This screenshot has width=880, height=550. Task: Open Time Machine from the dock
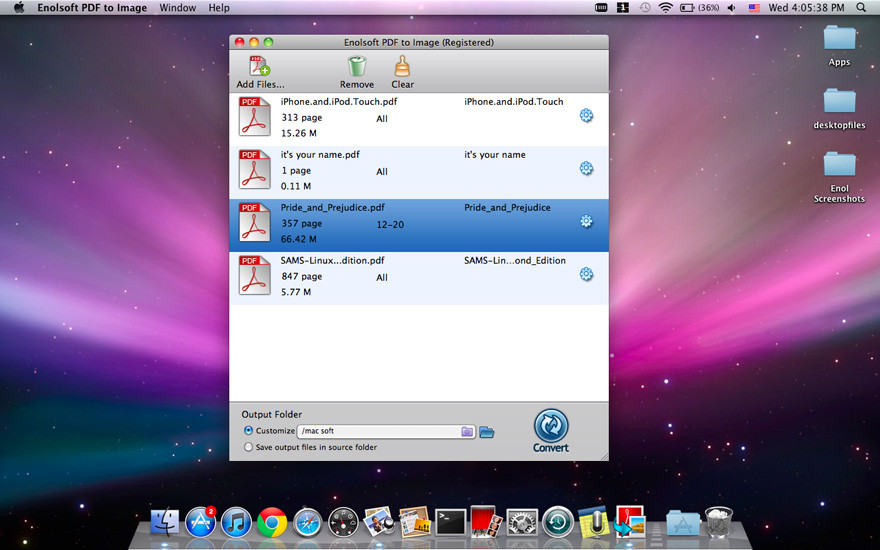(x=557, y=523)
